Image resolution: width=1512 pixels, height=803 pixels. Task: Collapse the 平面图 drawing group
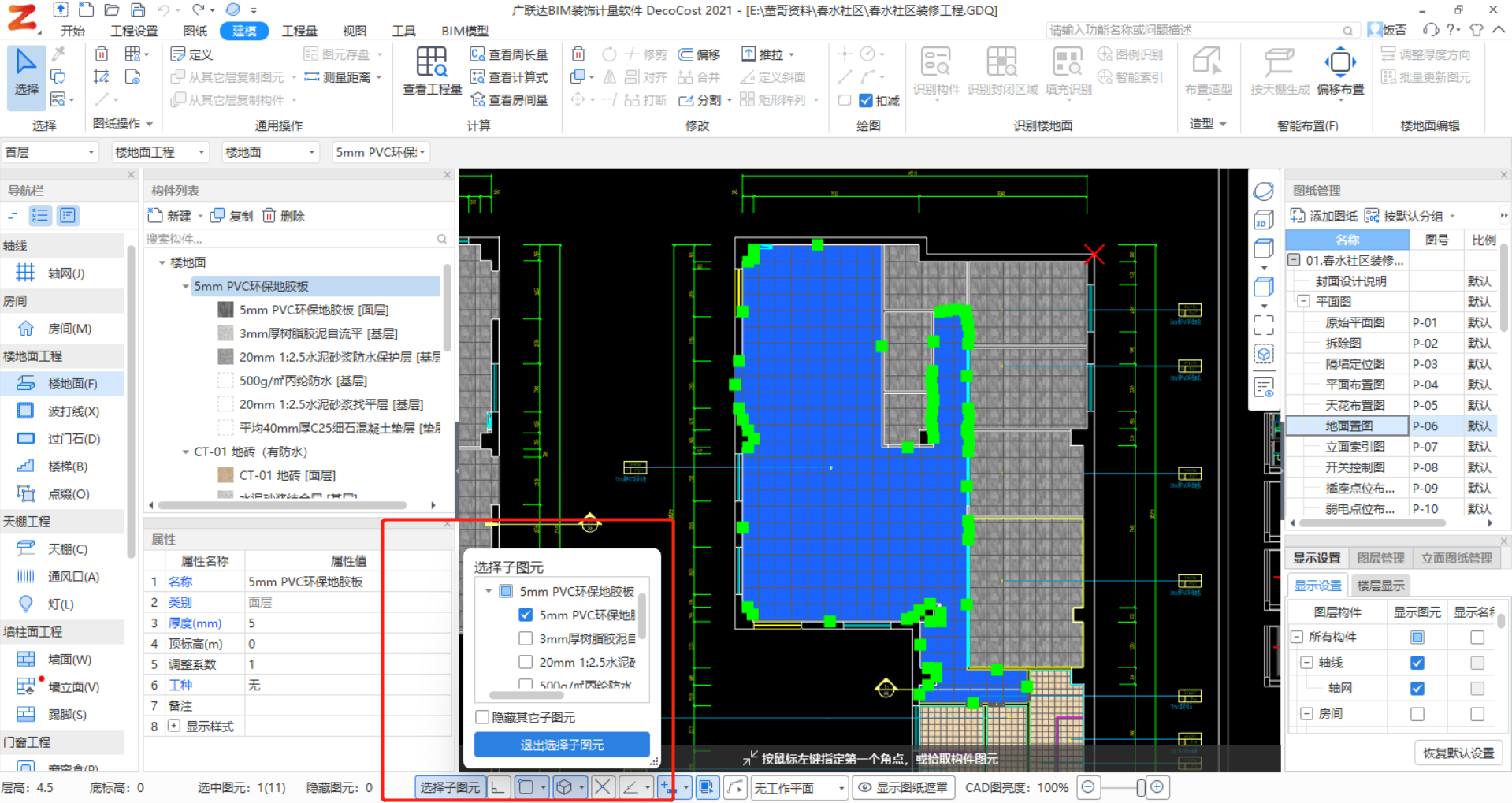pos(1303,301)
